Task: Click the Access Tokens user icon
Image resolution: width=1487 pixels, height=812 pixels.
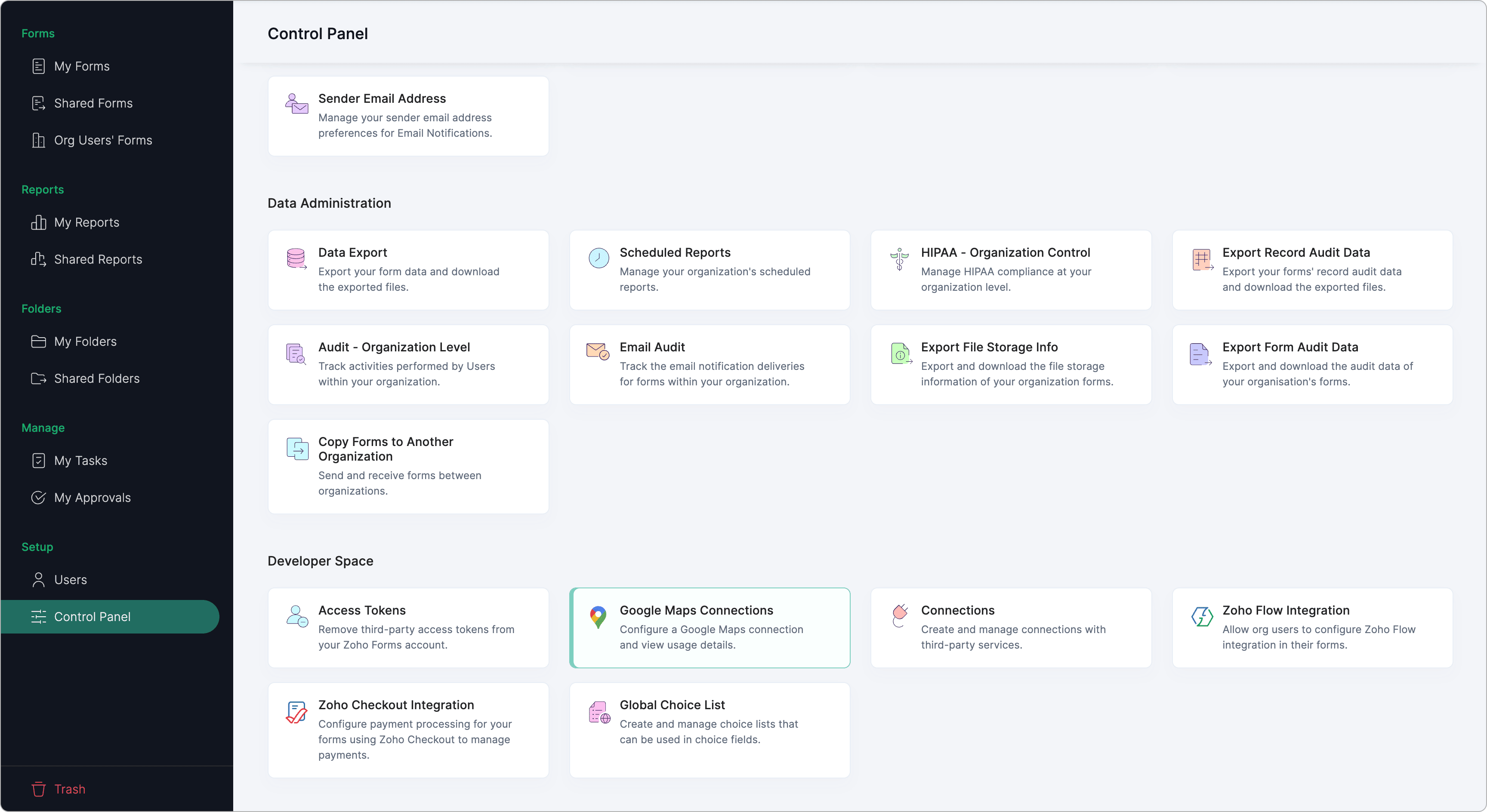Action: [x=297, y=616]
